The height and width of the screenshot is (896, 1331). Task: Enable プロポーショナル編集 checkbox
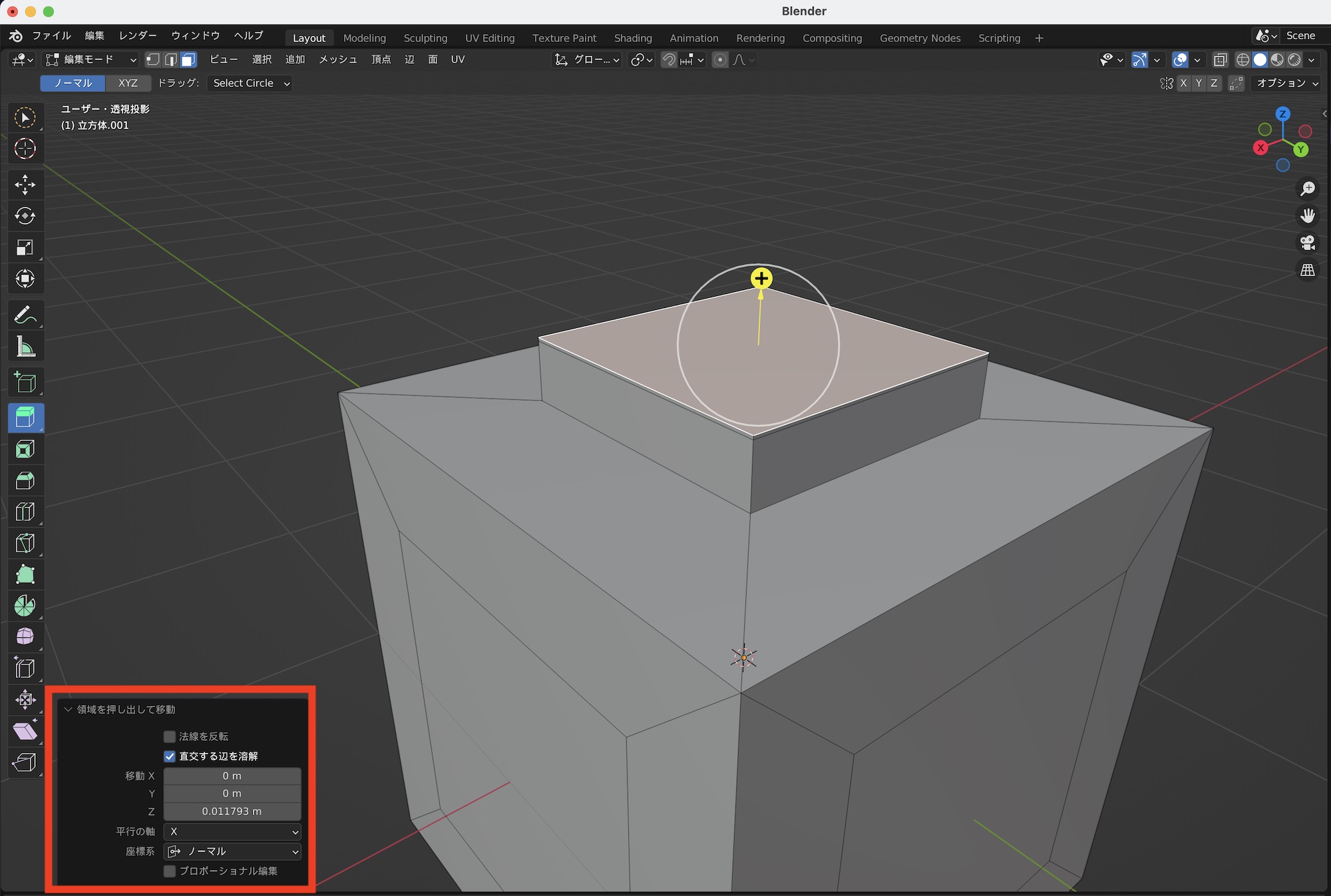[170, 871]
